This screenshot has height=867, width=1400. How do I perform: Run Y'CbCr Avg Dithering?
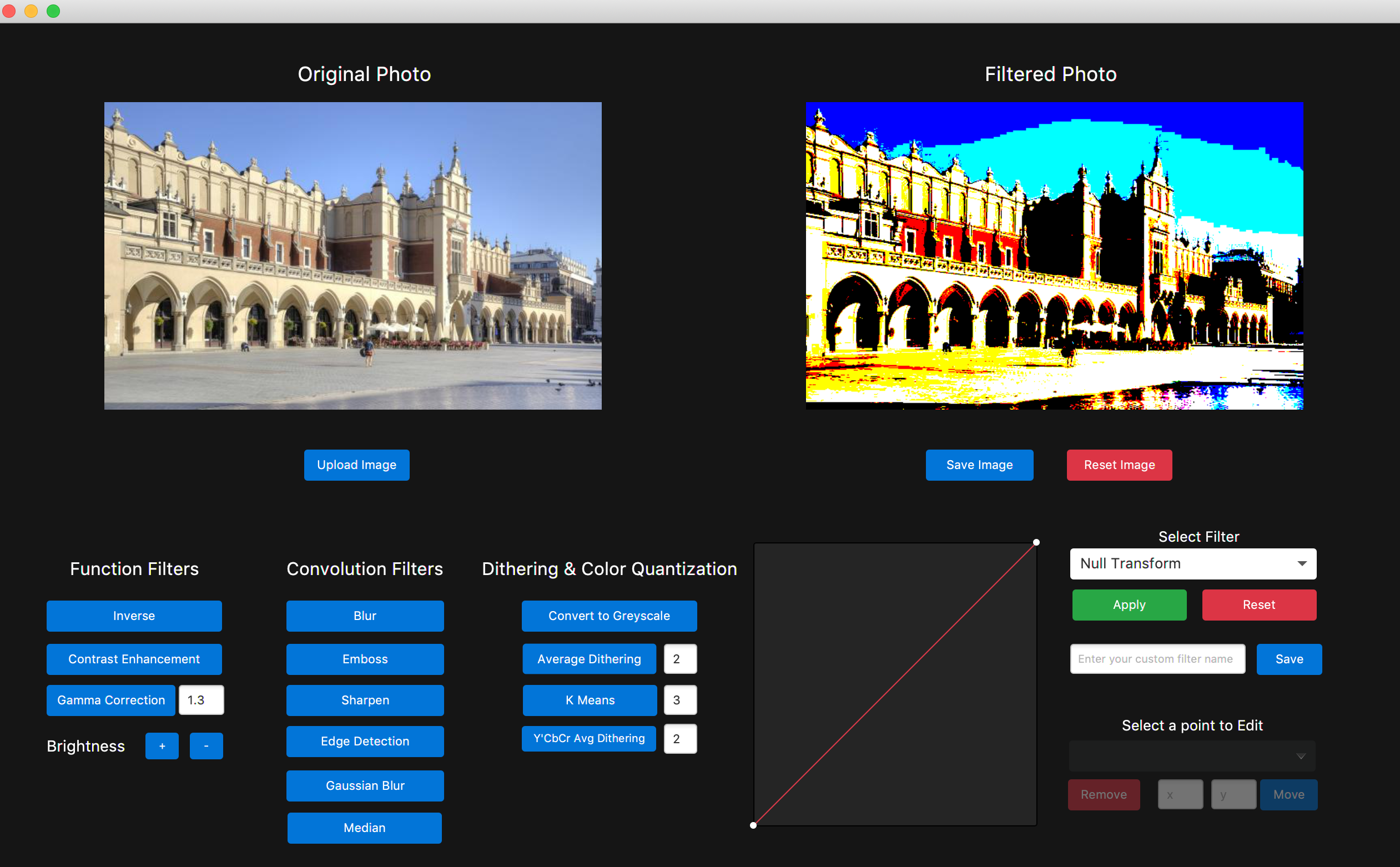[589, 739]
